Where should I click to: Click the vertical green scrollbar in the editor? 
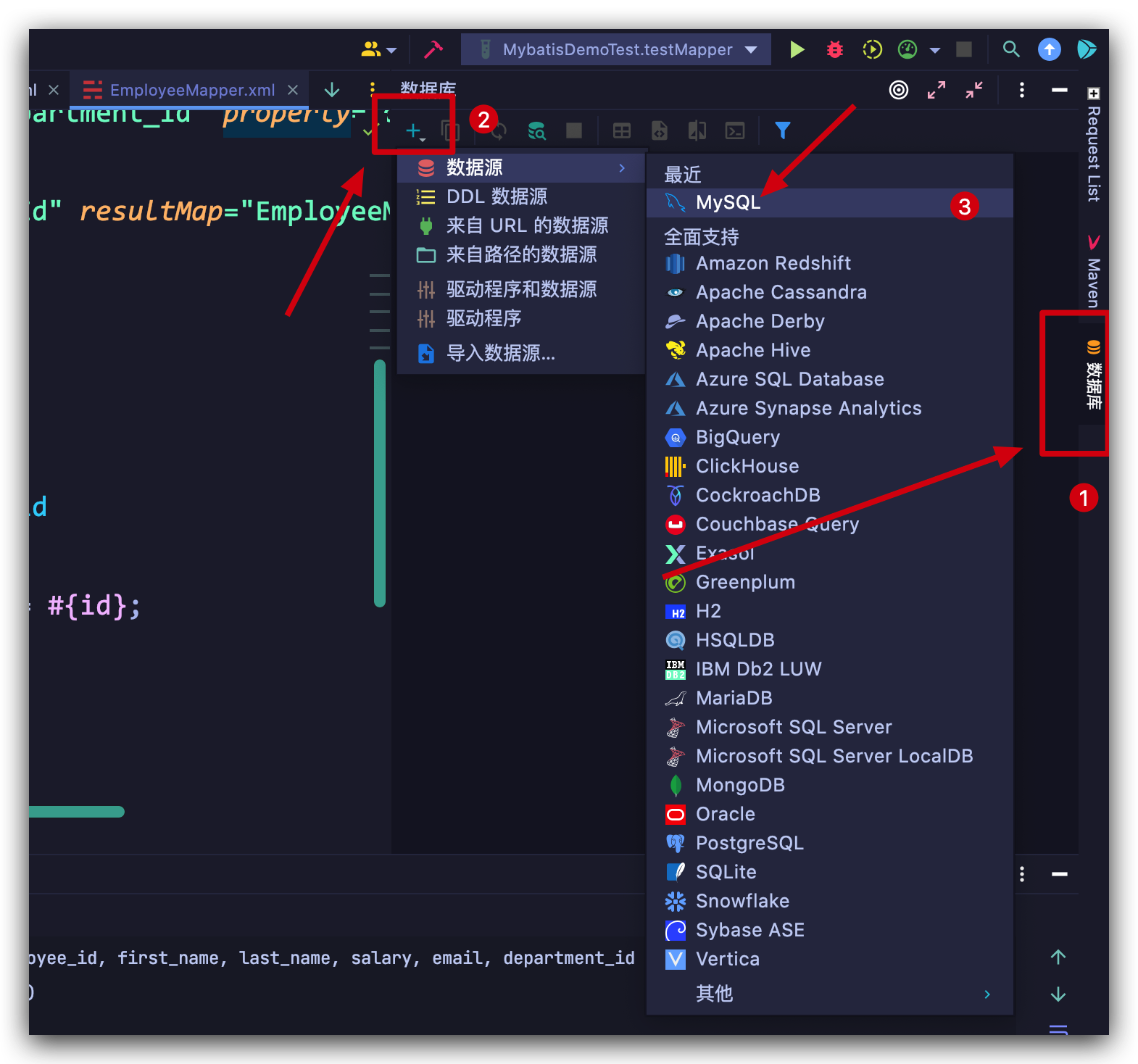coord(380,483)
